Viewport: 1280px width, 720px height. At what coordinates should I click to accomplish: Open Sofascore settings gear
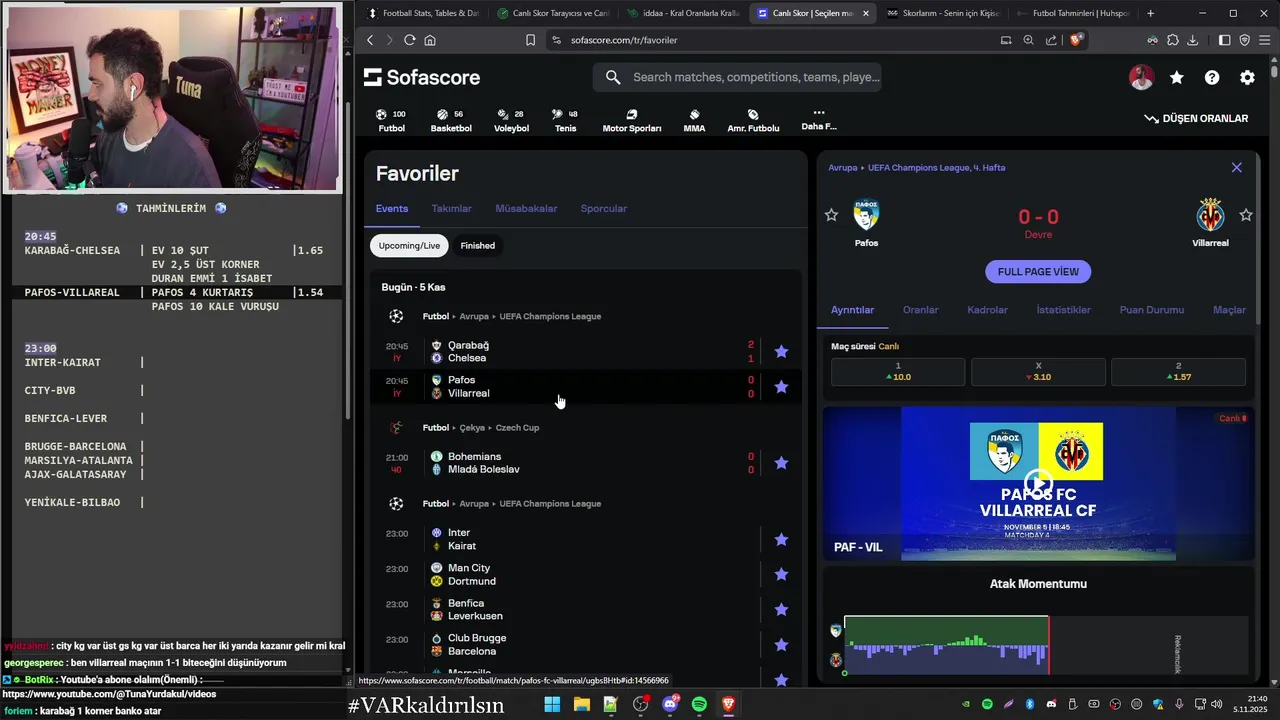pyautogui.click(x=1247, y=77)
